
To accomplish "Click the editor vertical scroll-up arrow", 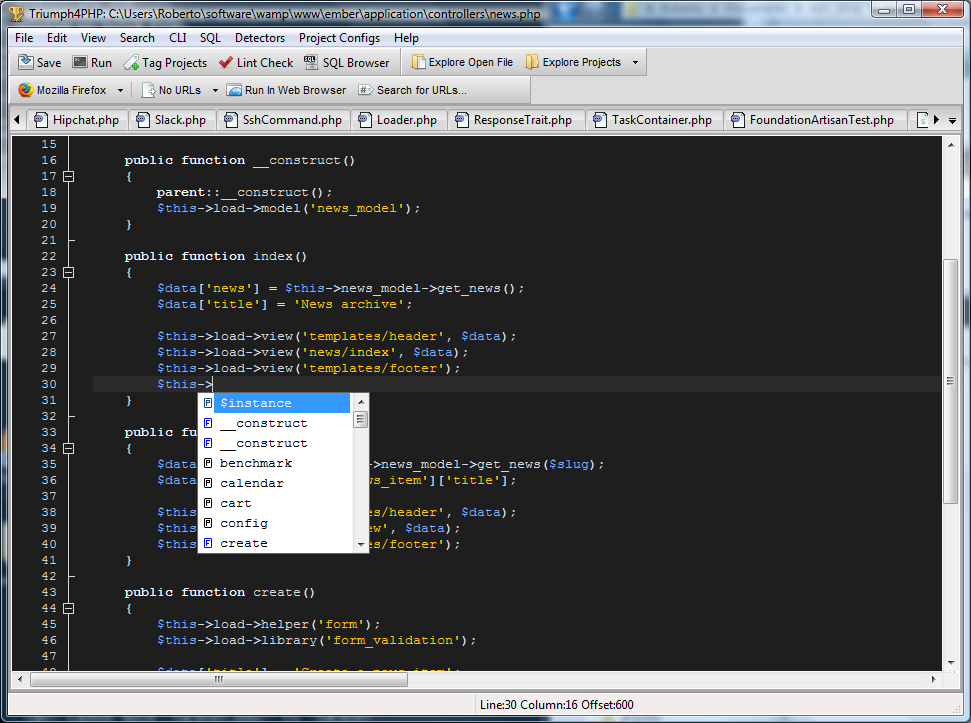I will coord(951,145).
